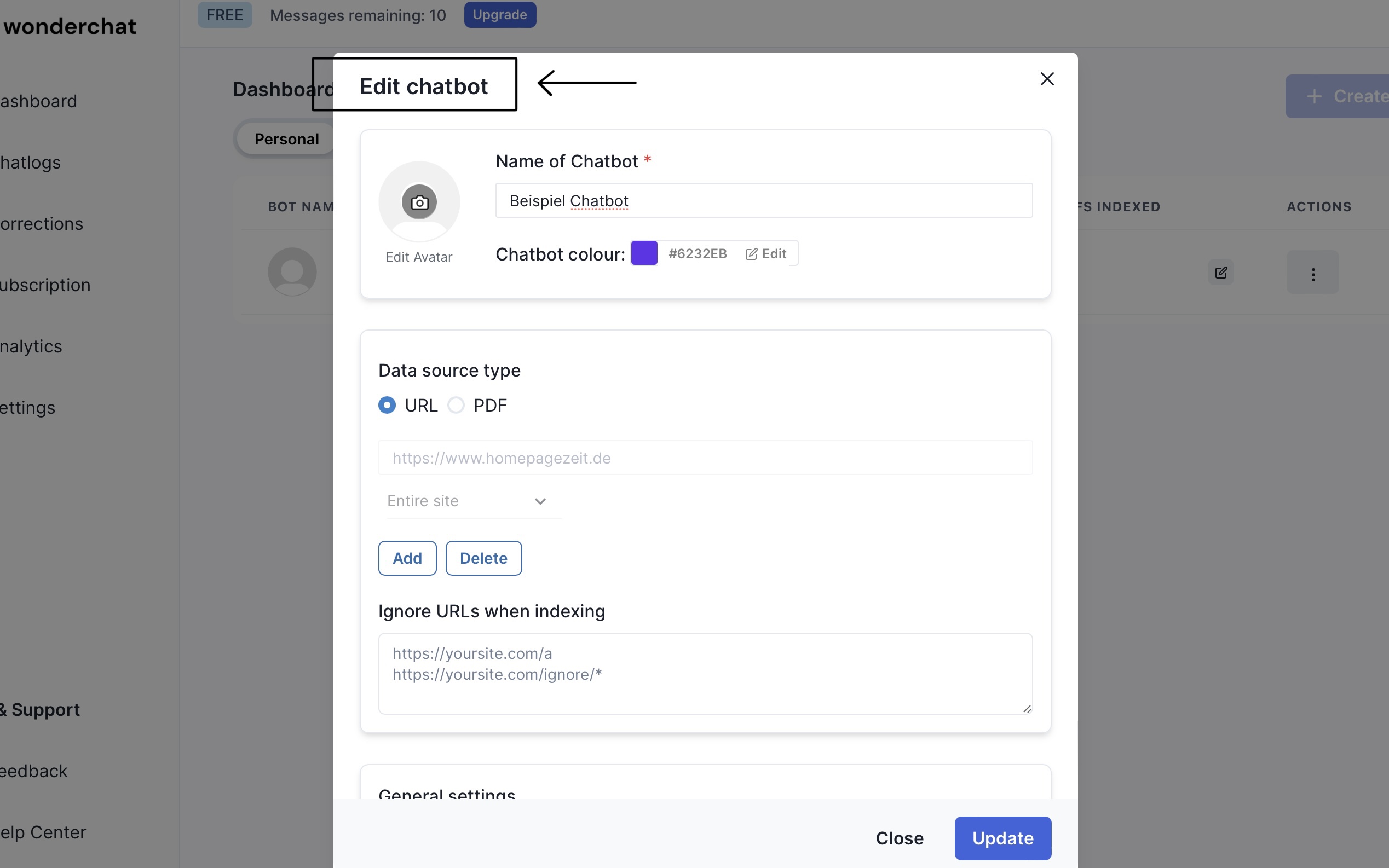This screenshot has width=1389, height=868.
Task: Open Feedback in the sidebar
Action: (x=33, y=771)
